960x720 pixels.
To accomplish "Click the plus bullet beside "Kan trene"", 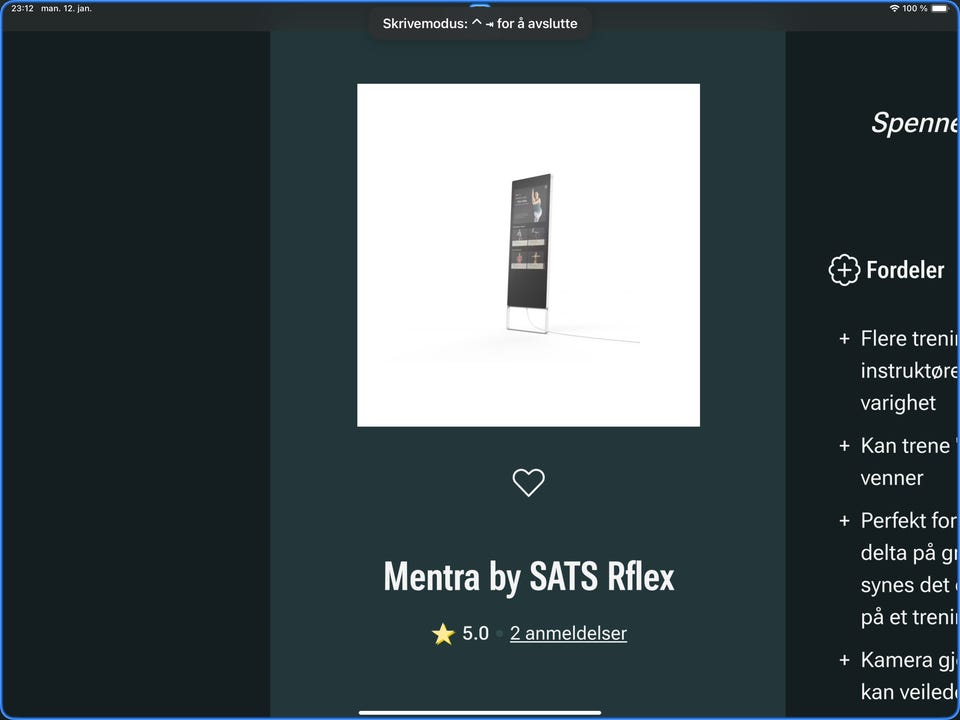I will click(x=844, y=446).
